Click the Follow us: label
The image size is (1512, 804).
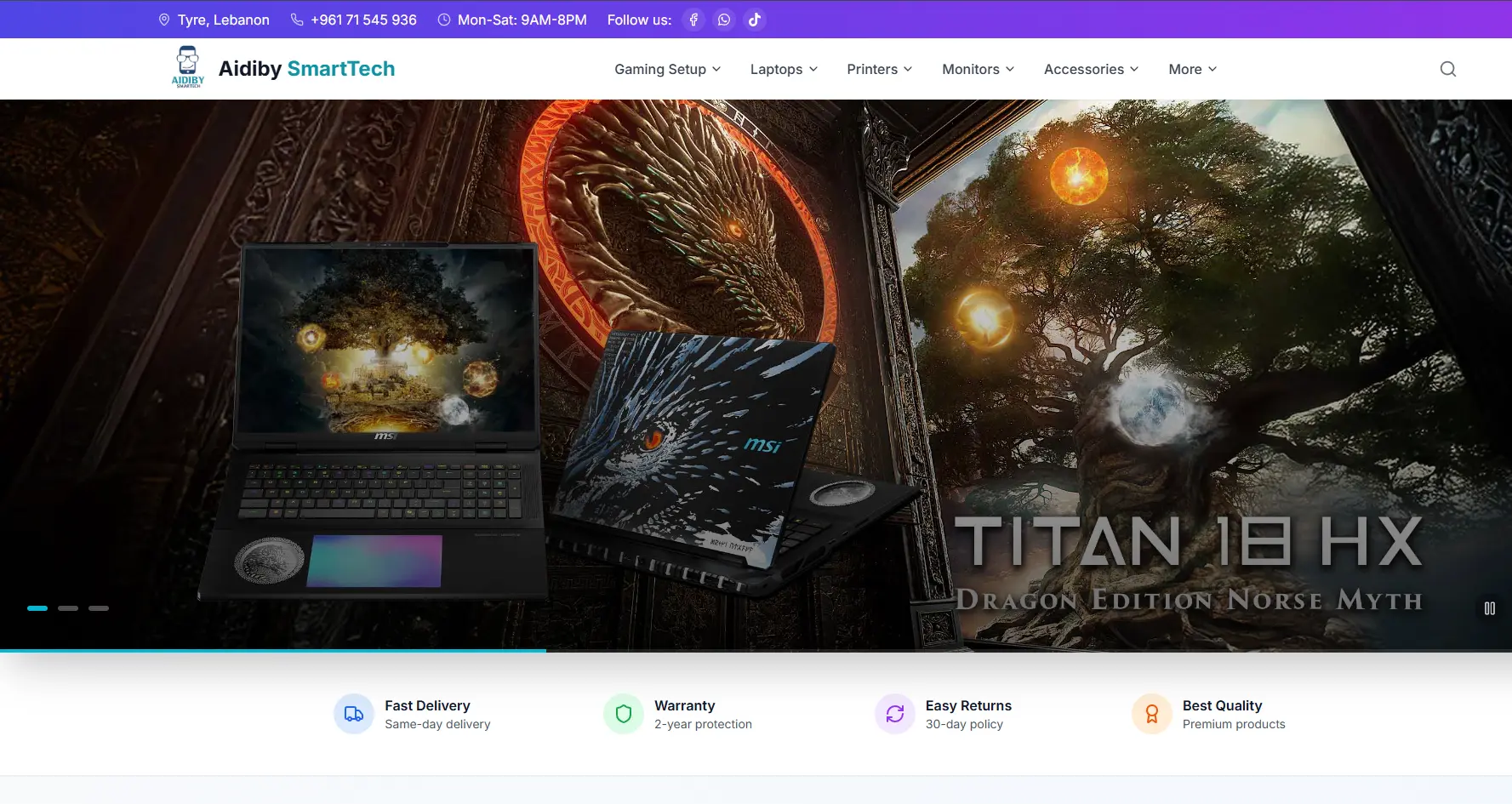click(x=639, y=20)
